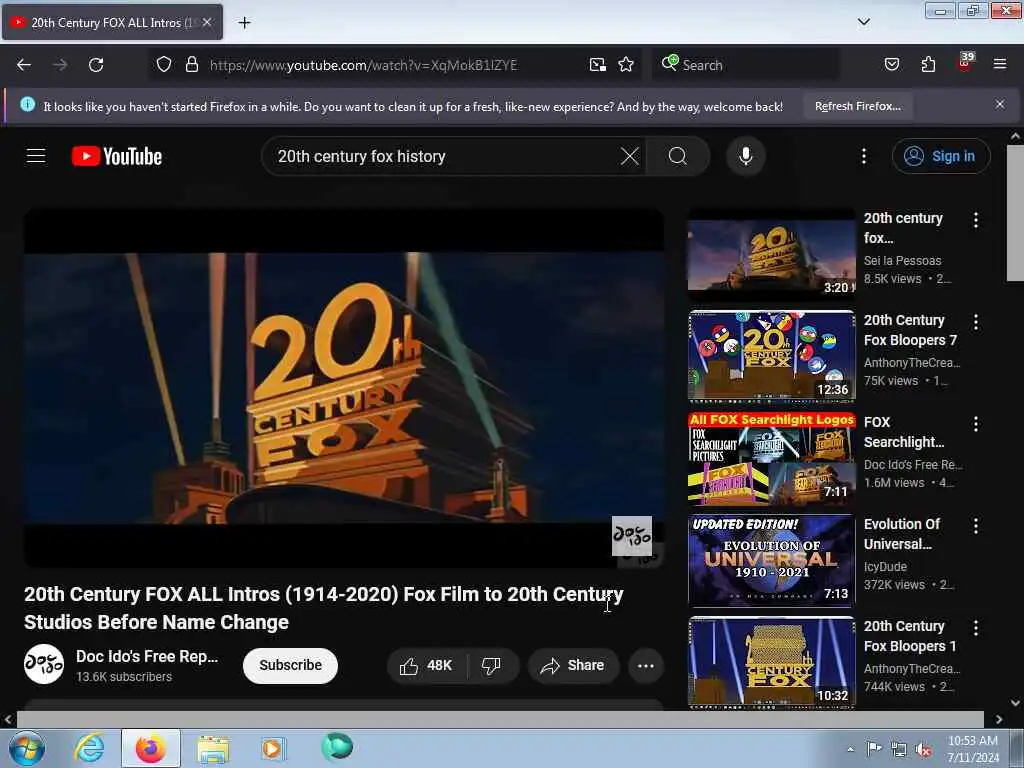The height and width of the screenshot is (768, 1024).
Task: Open options menu for Fox Bloopers 1
Action: 976,628
